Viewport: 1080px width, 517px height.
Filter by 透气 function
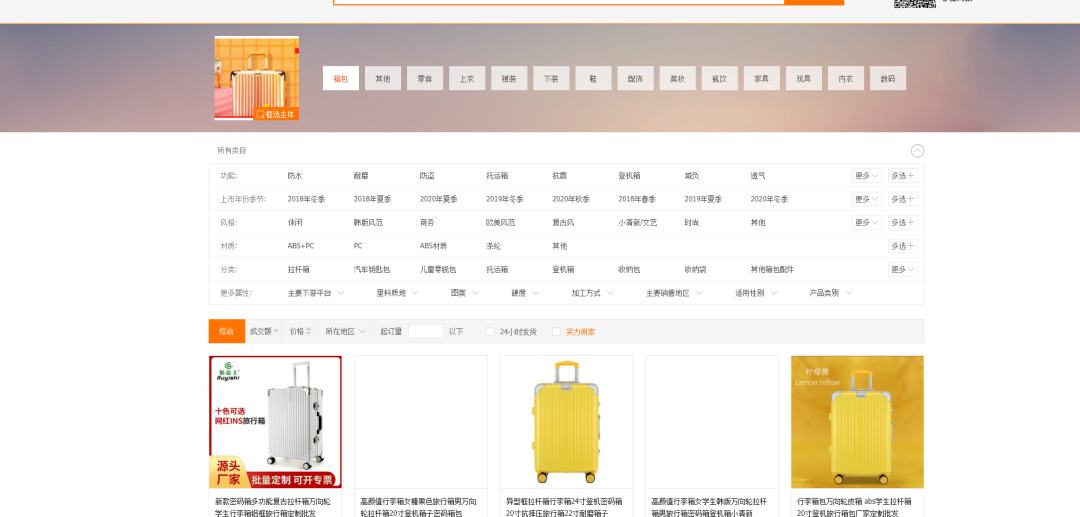tap(758, 176)
